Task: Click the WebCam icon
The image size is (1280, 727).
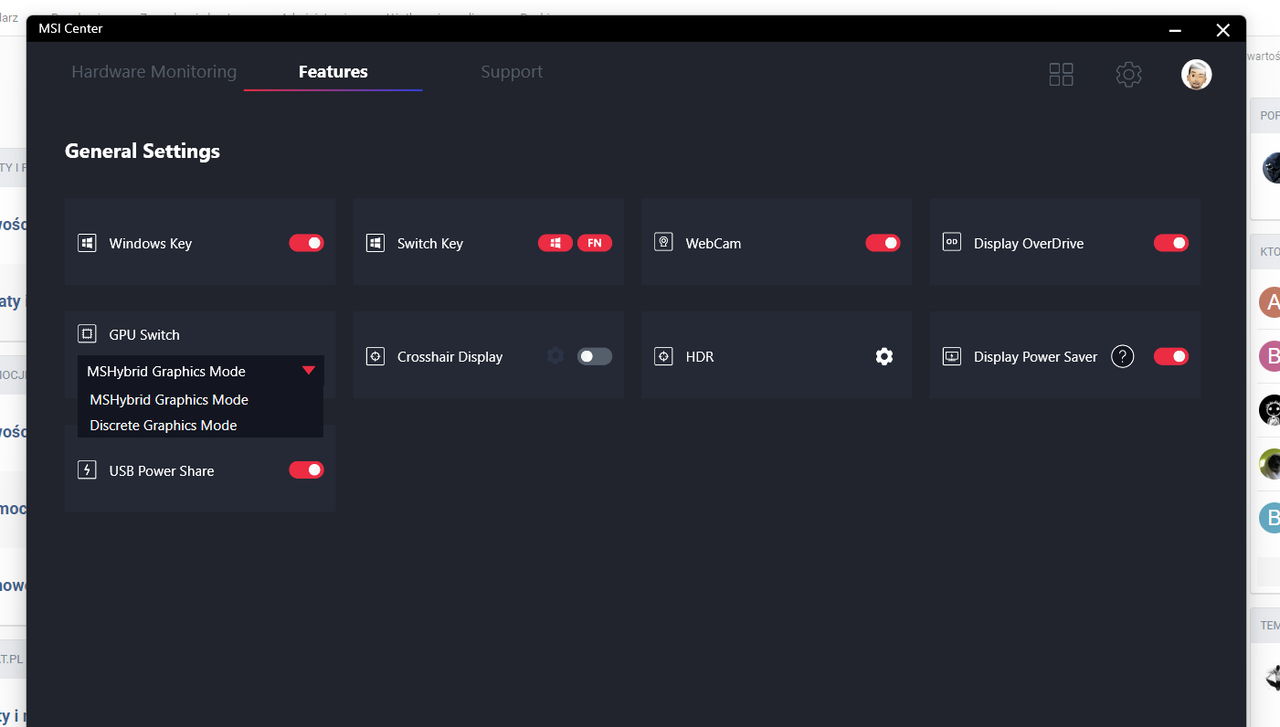Action: coord(663,242)
